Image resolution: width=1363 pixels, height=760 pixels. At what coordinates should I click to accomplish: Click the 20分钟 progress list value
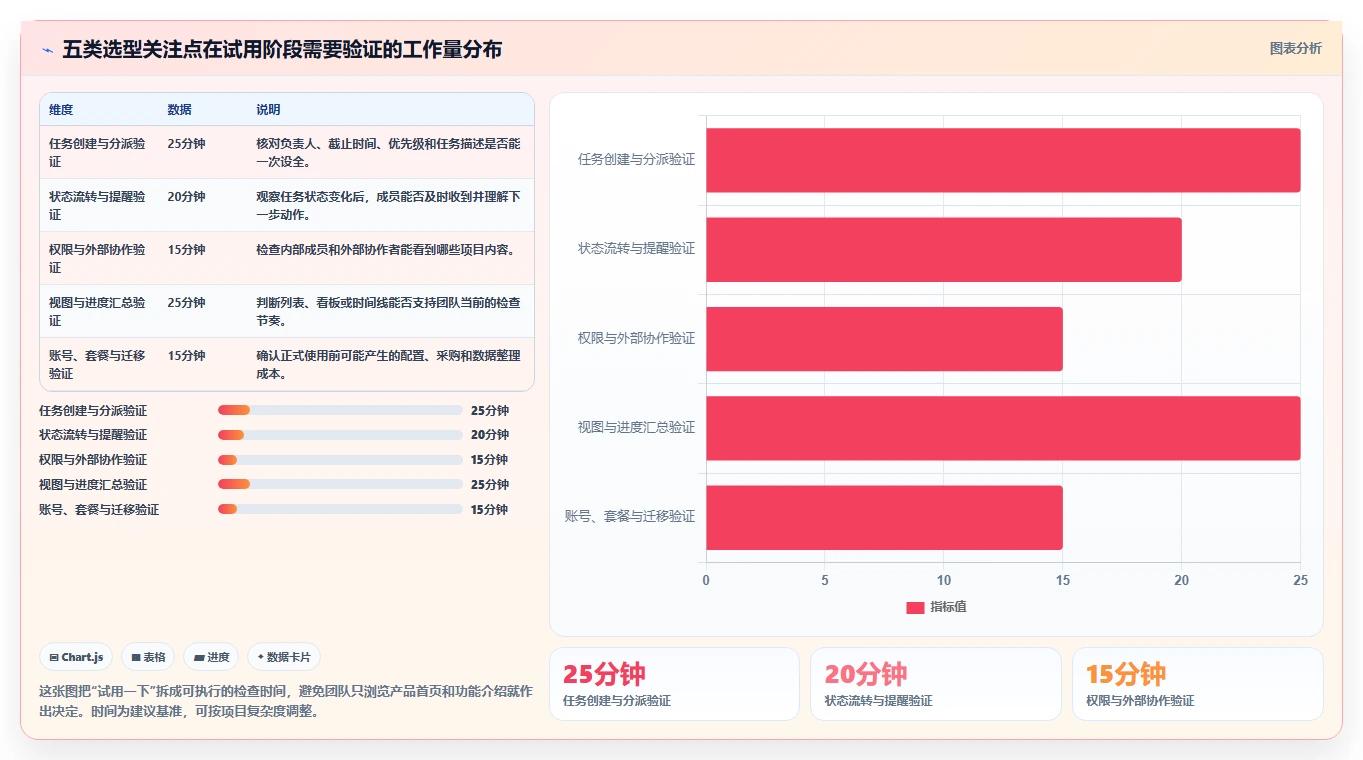(490, 435)
